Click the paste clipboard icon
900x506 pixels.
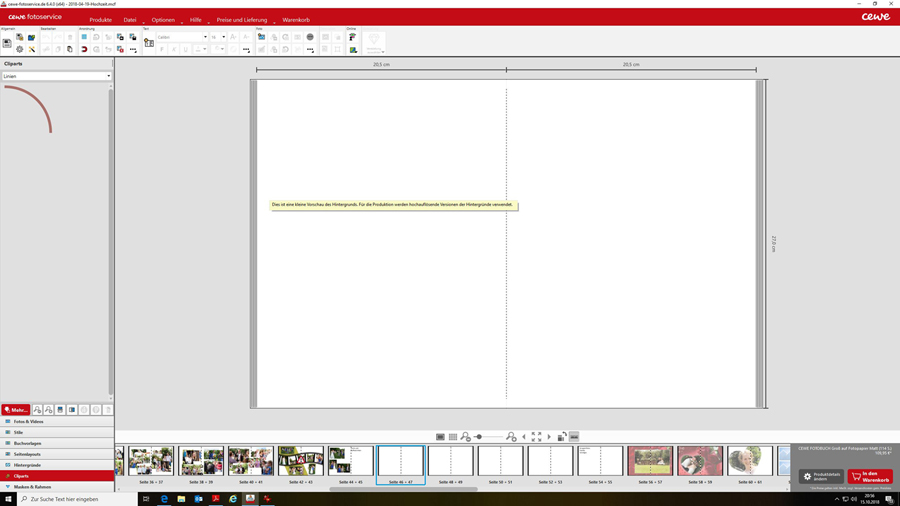pyautogui.click(x=70, y=49)
